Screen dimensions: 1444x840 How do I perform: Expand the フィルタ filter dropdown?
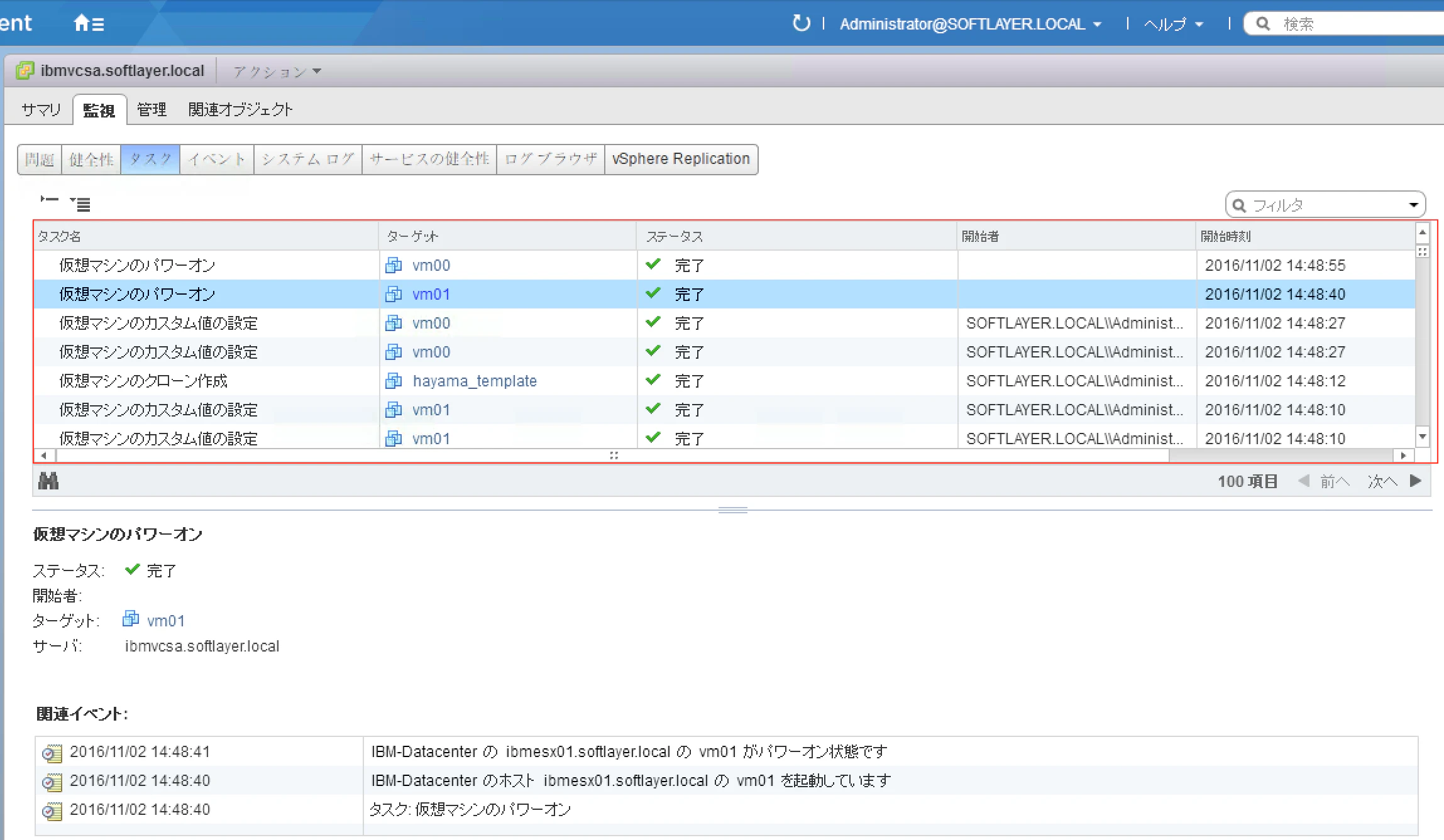[x=1414, y=204]
